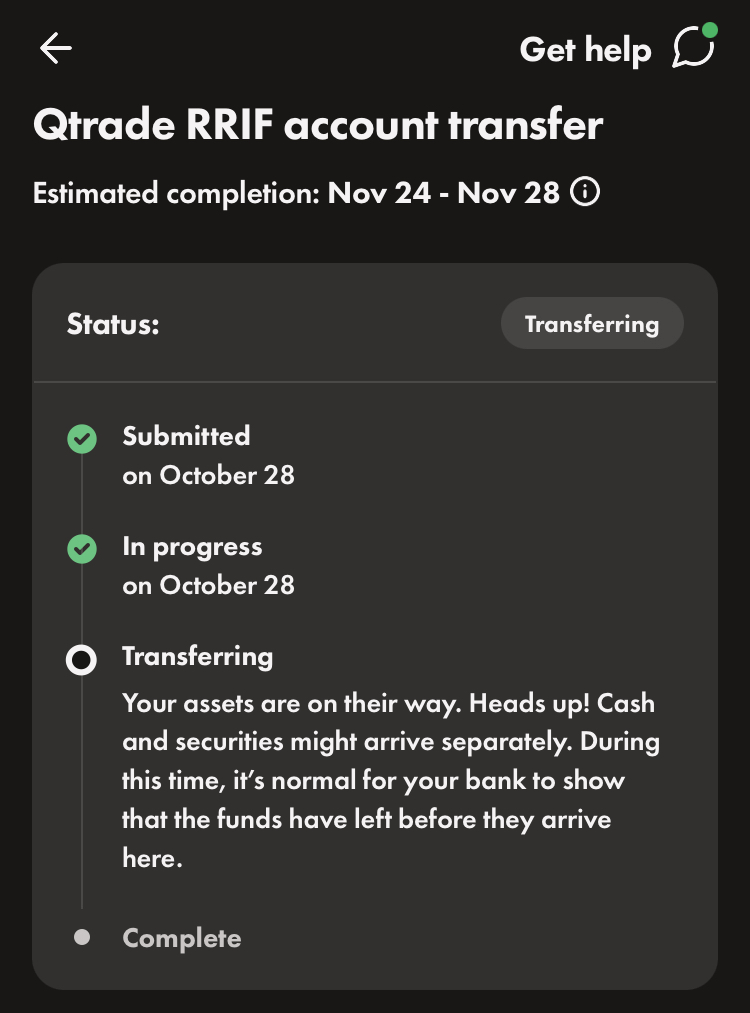
Task: Tap the Qtrade RRIF account transfer title
Action: [318, 125]
